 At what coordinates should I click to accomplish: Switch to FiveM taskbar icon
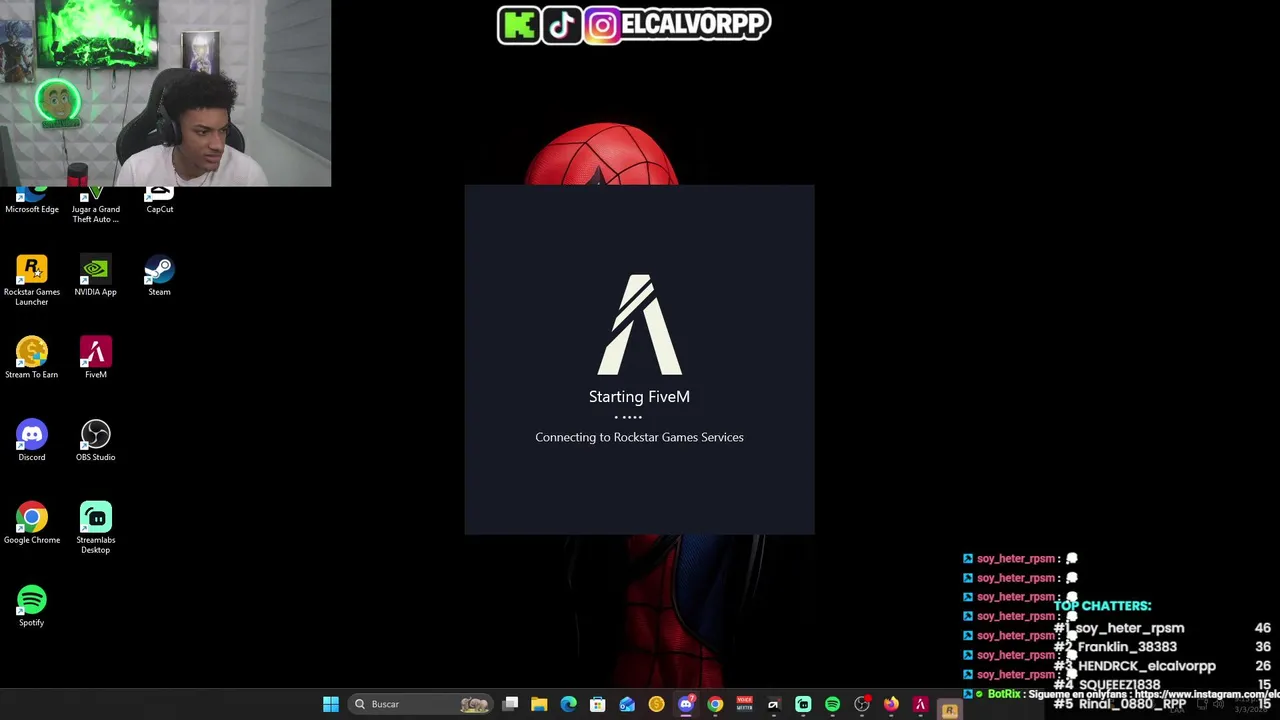pyautogui.click(x=920, y=704)
